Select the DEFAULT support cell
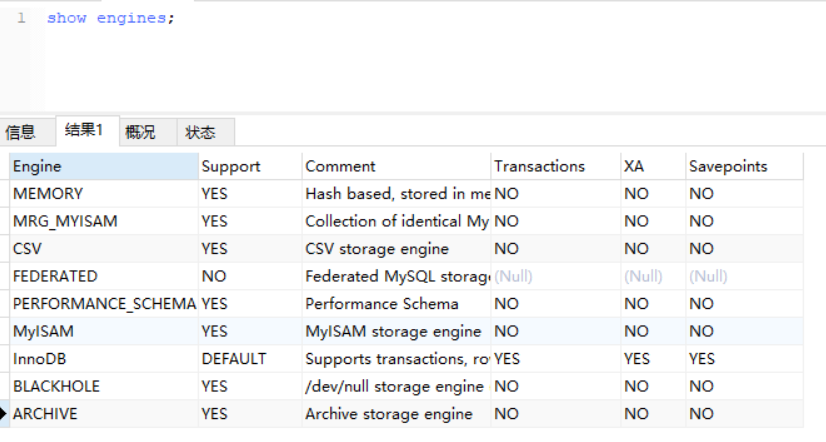Image resolution: width=826 pixels, height=442 pixels. pyautogui.click(x=249, y=358)
